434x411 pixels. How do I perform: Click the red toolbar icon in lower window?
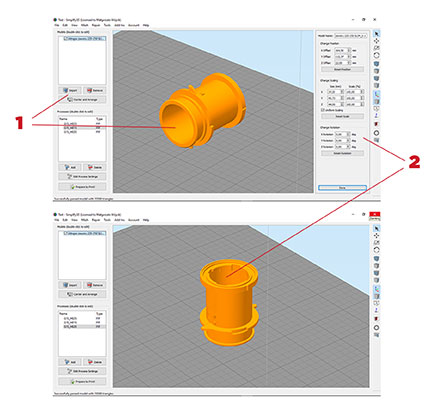click(376, 319)
